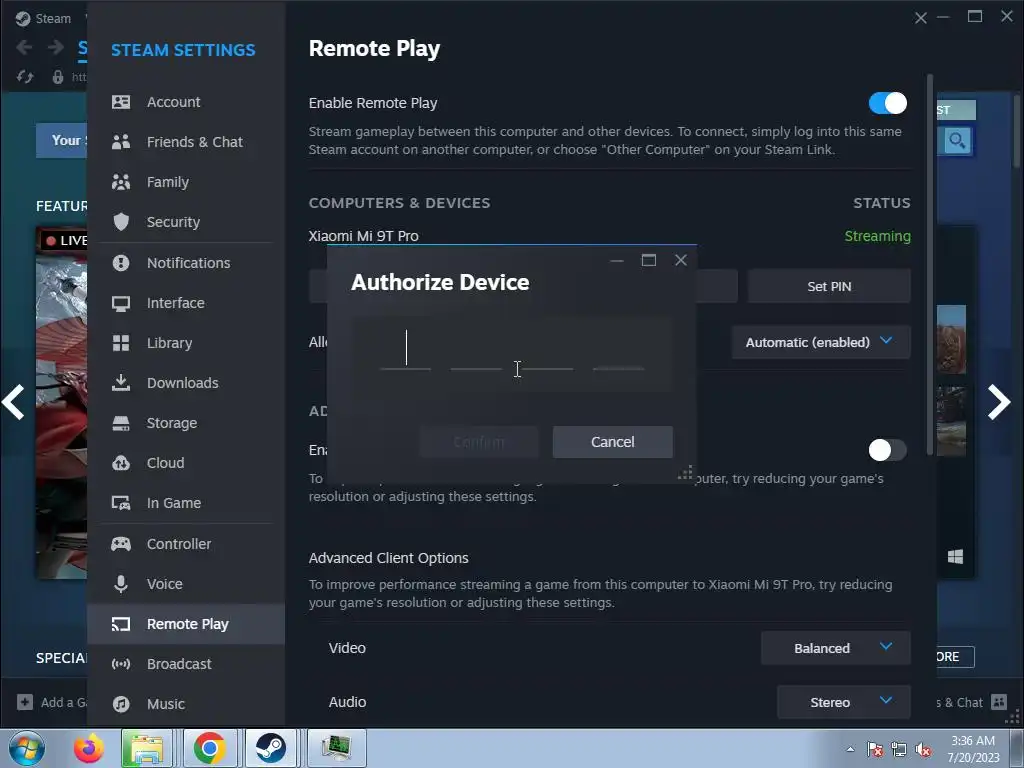The width and height of the screenshot is (1024, 768).
Task: Open the Automatic (enabled) dropdown
Action: (x=821, y=342)
